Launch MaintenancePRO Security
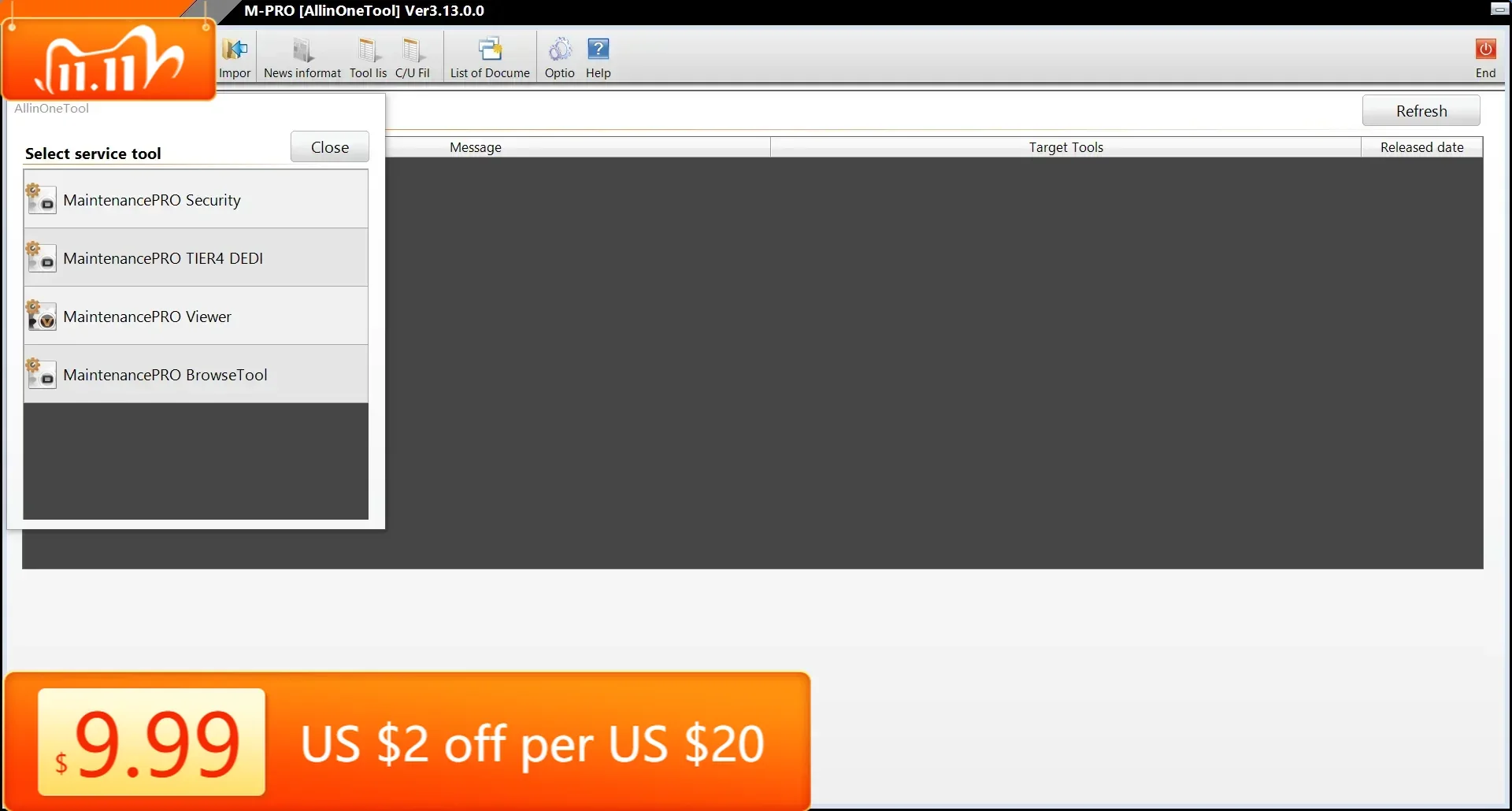 (196, 200)
